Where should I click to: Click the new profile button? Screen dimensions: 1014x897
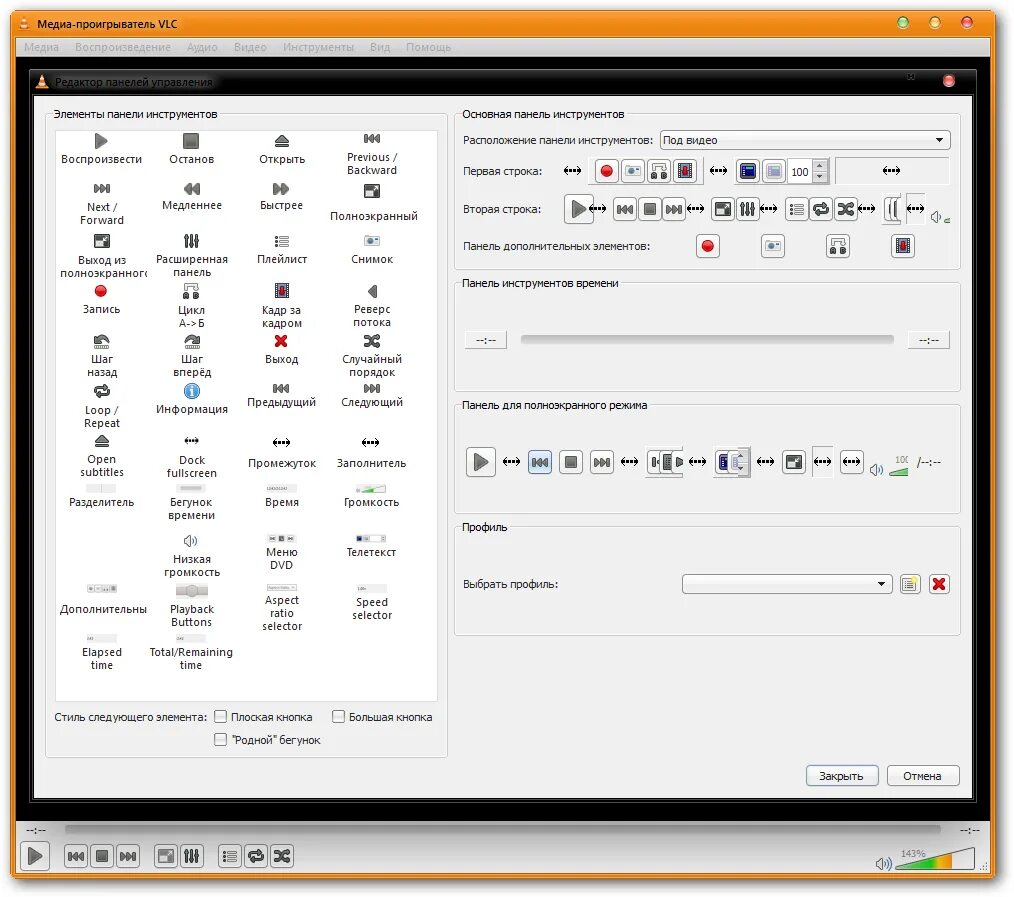910,584
